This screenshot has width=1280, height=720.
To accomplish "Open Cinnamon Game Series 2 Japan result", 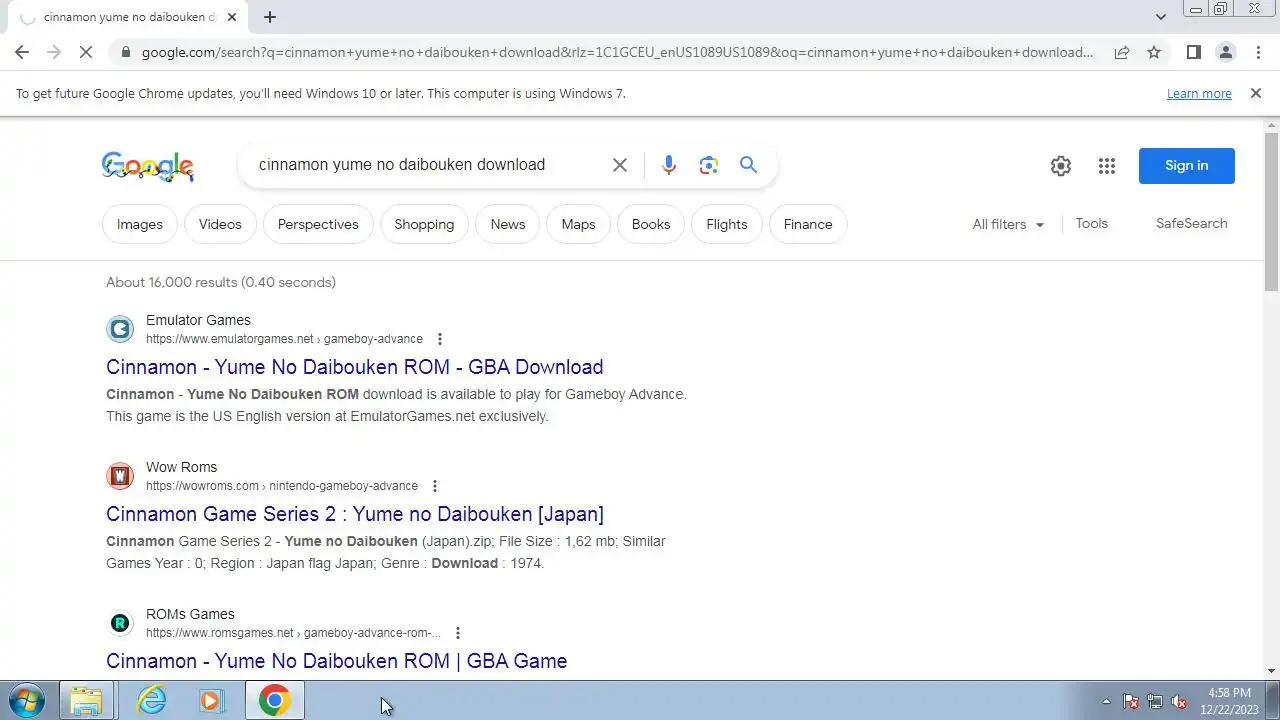I will click(355, 514).
